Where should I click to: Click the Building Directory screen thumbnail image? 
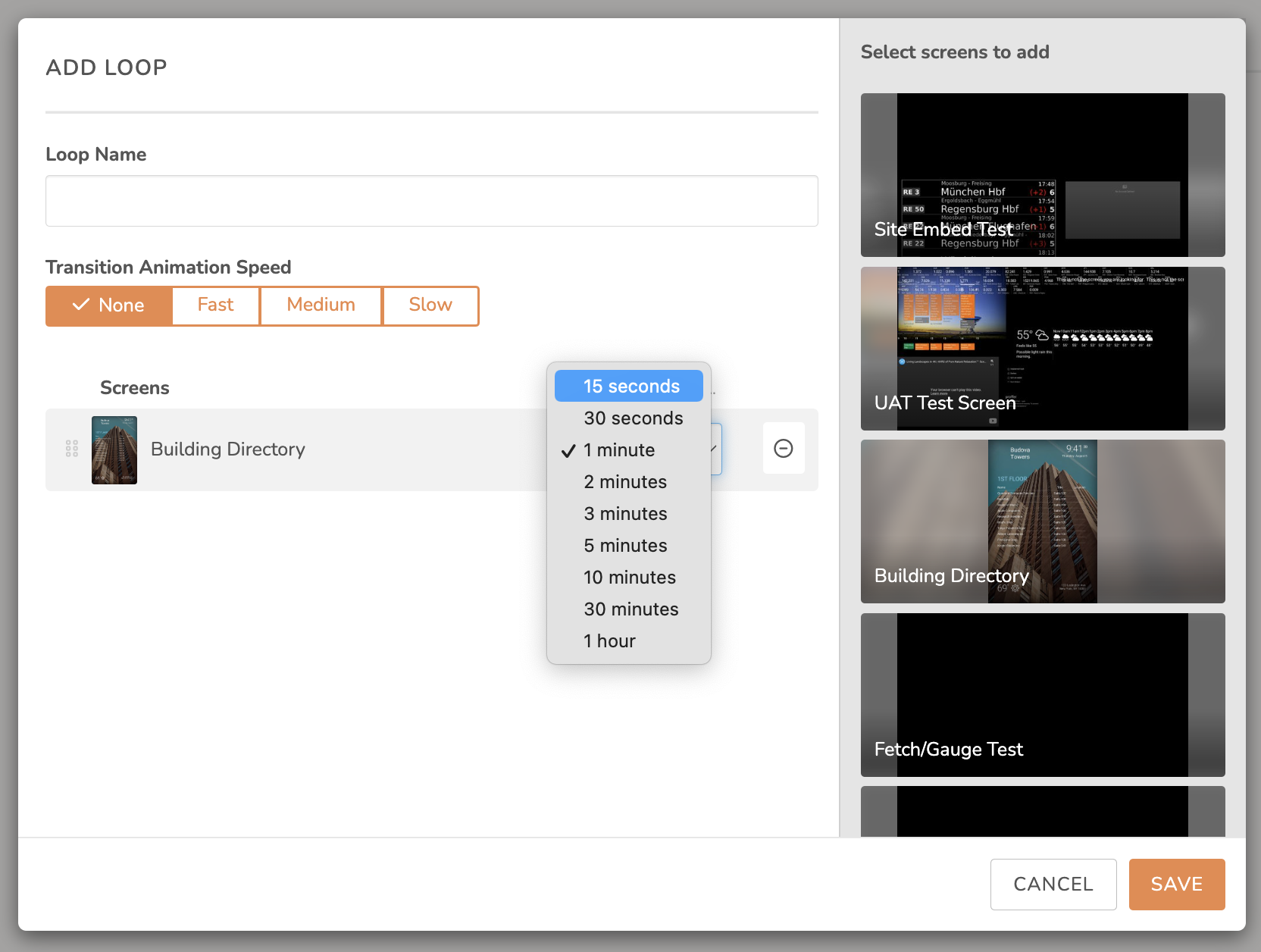coord(114,449)
